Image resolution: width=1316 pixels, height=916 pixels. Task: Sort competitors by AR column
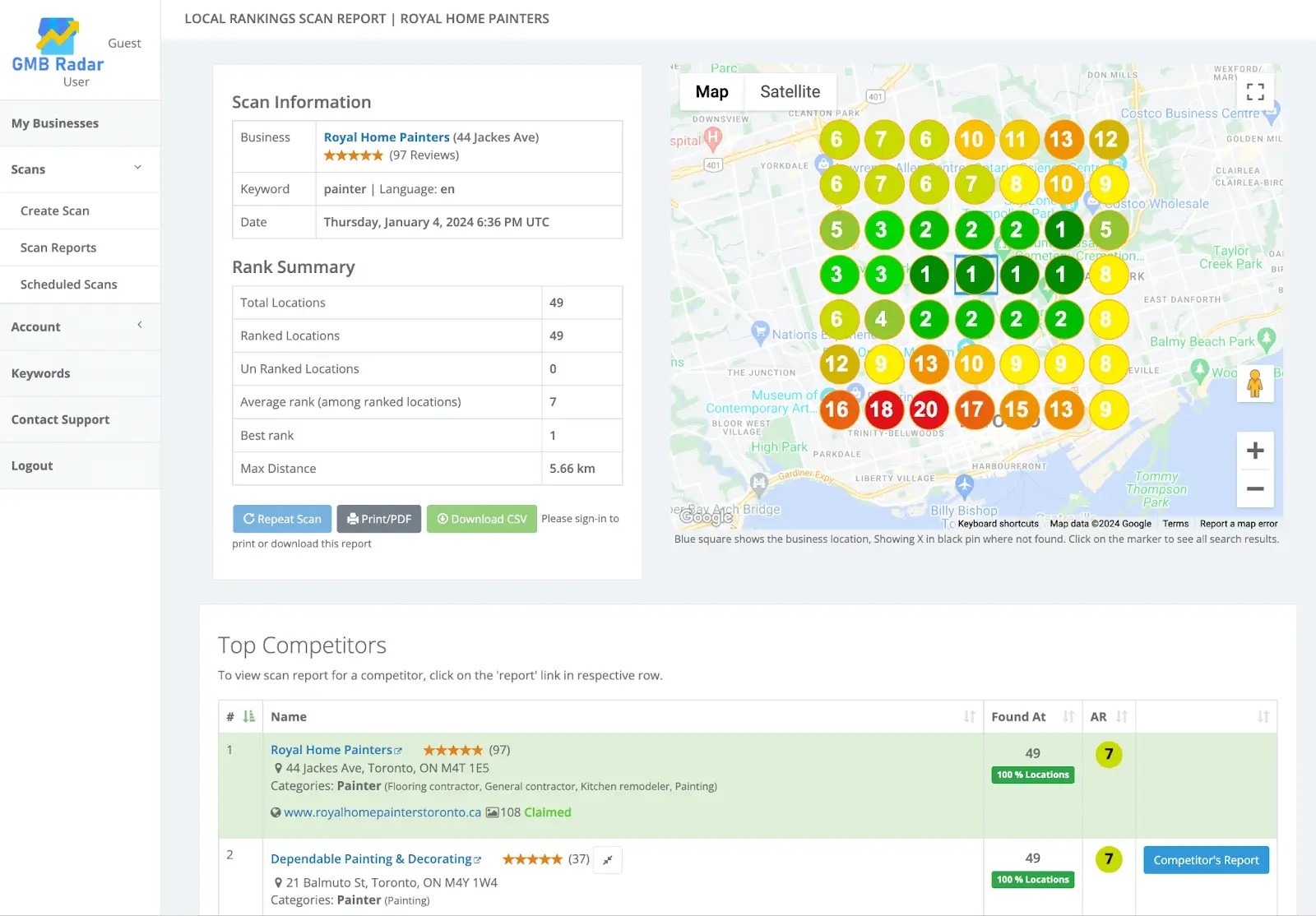pos(1122,717)
